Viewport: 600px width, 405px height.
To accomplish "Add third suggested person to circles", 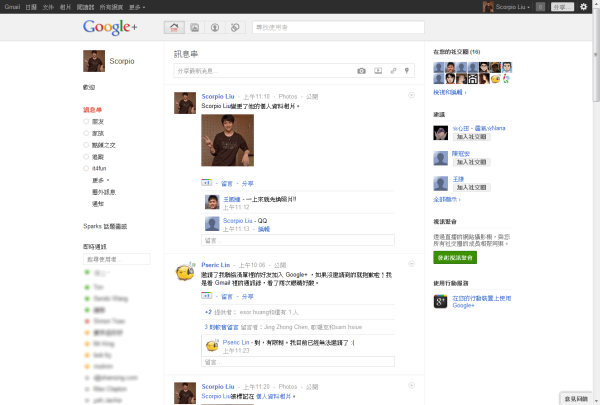I will tap(471, 188).
